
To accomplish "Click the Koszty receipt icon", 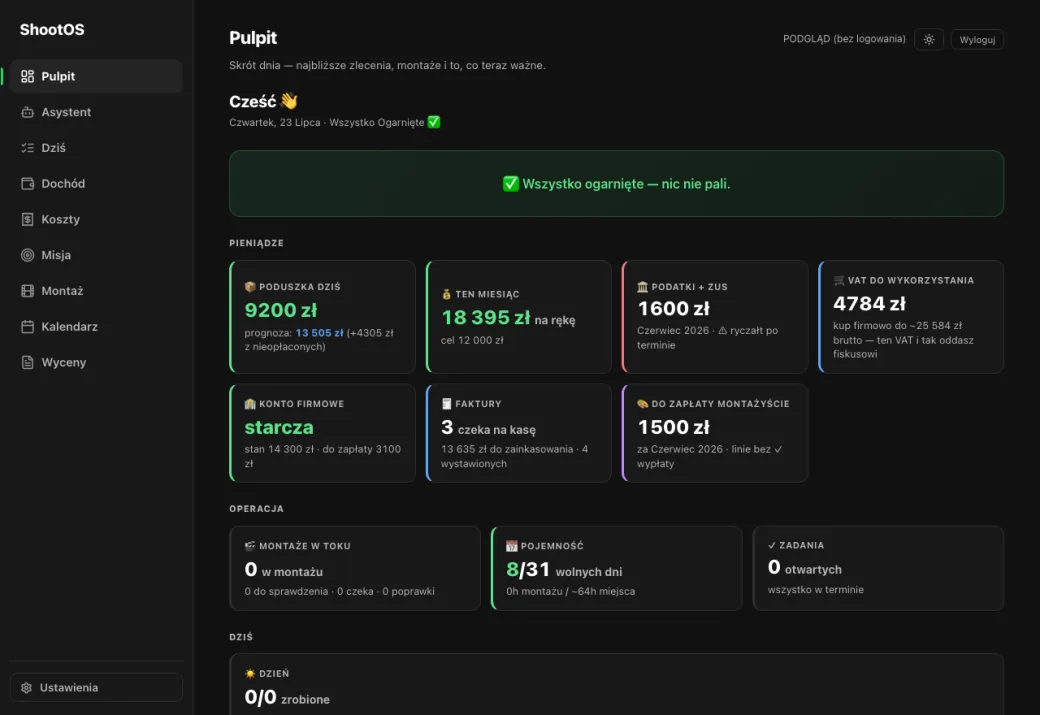I will click(x=27, y=220).
